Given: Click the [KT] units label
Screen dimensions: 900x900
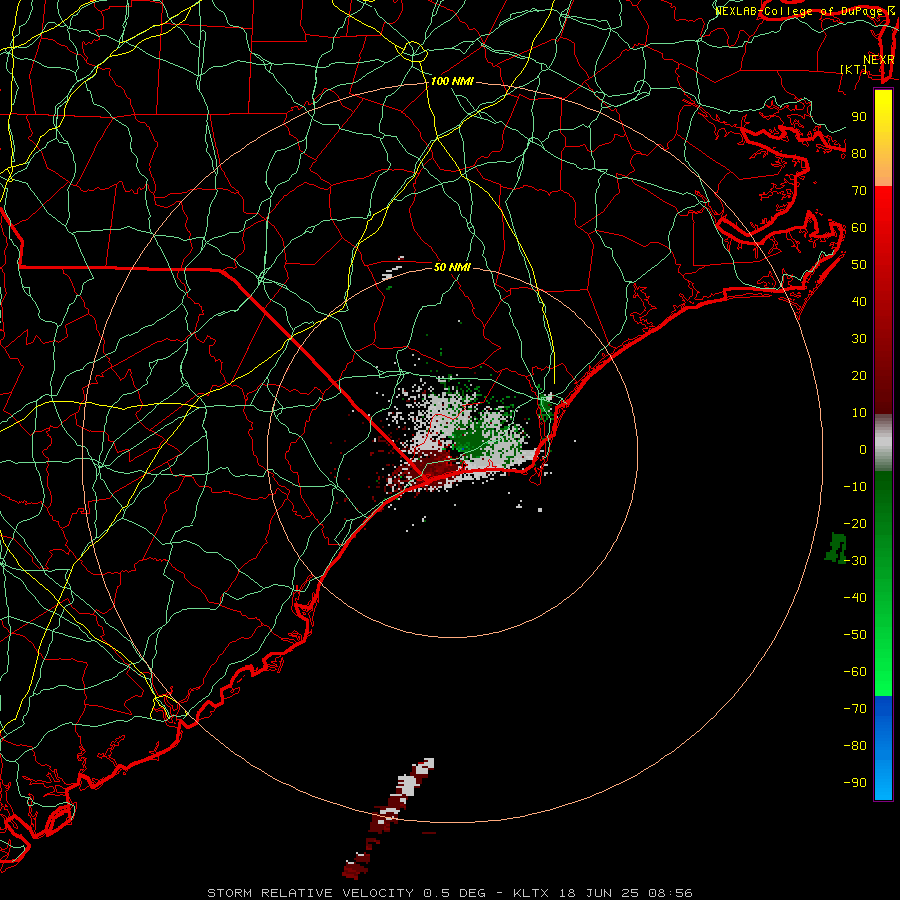Looking at the screenshot, I should coord(854,69).
